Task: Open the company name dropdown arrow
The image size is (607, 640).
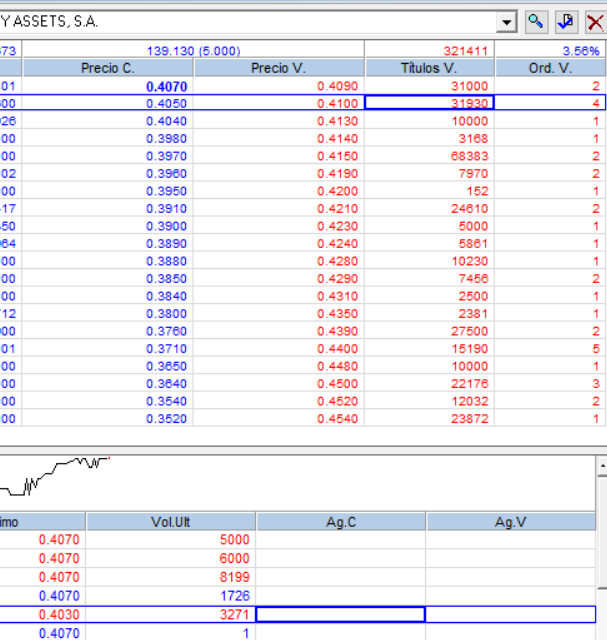Action: (507, 22)
